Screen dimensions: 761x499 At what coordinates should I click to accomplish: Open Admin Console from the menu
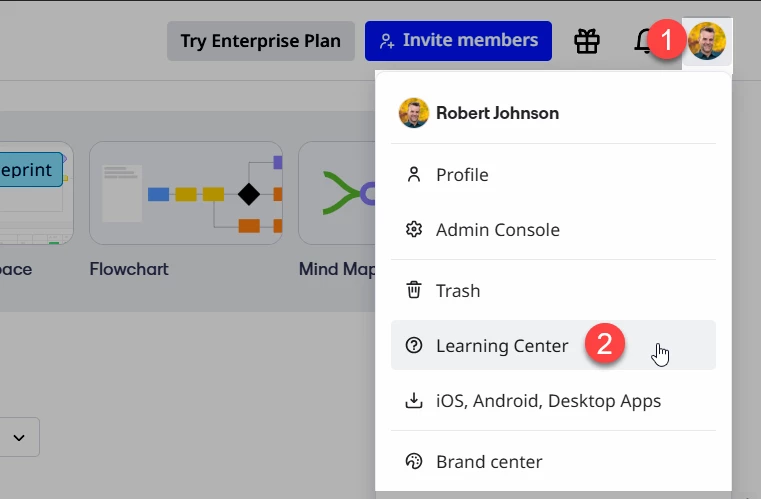pos(553,230)
